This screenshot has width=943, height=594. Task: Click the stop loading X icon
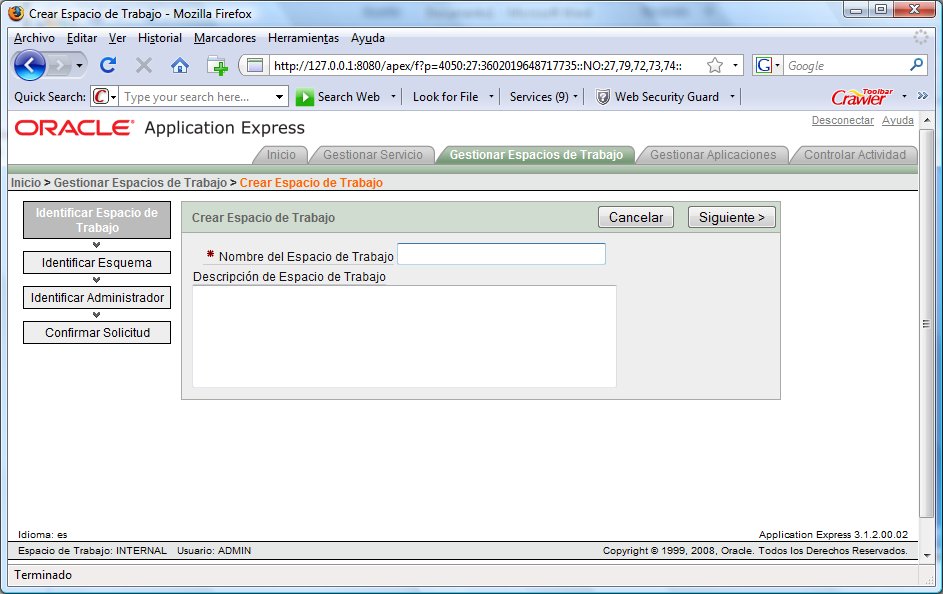click(144, 65)
